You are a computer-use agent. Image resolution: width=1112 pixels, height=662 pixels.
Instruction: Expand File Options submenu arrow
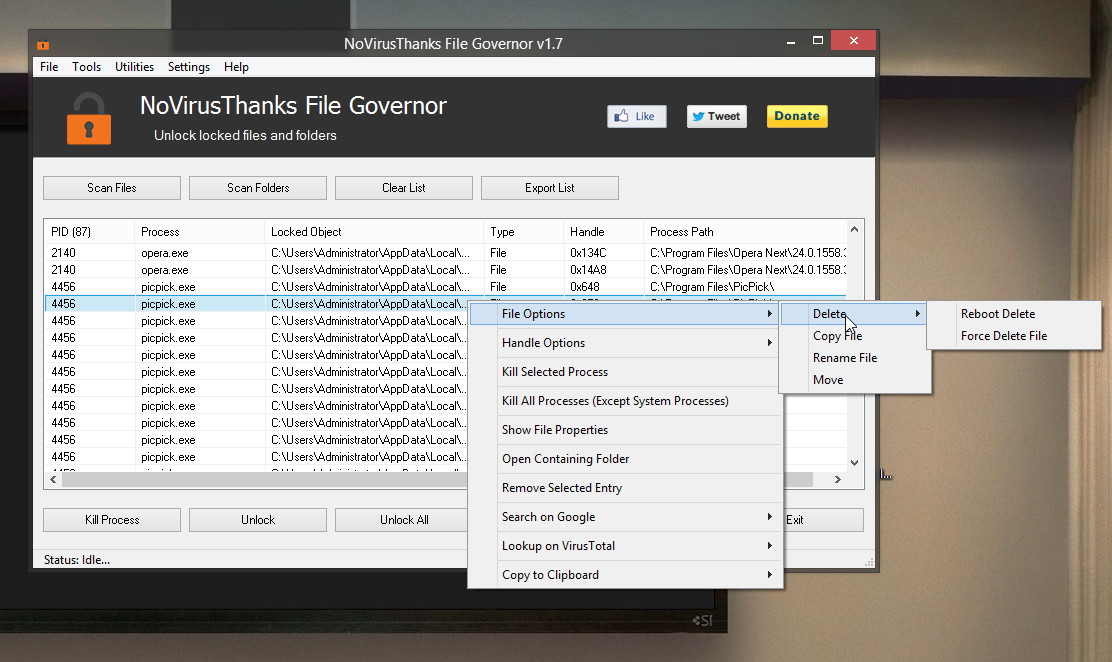coord(769,314)
